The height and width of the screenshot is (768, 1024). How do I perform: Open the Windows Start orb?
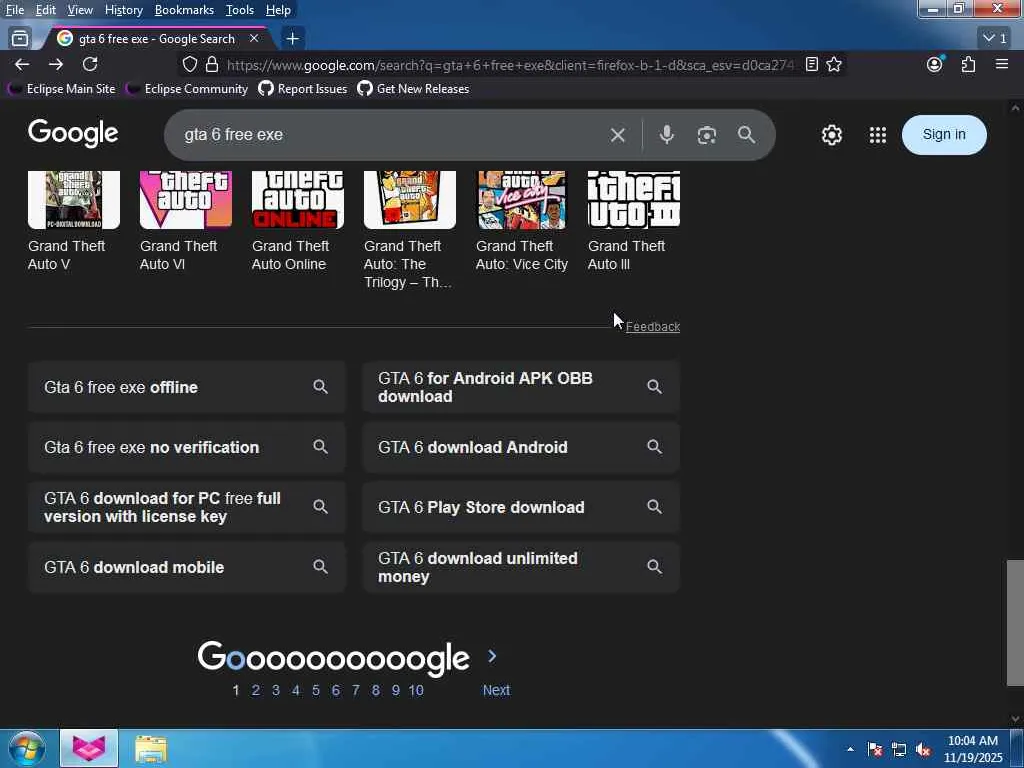point(25,748)
